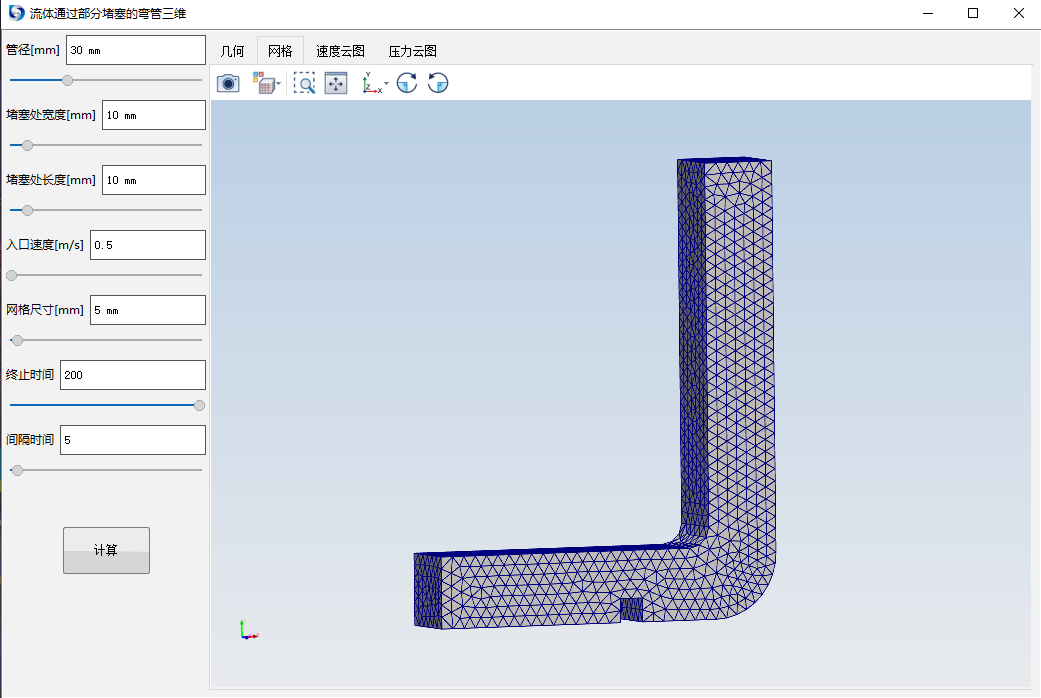Click the 计算 button
The width and height of the screenshot is (1041, 698).
(106, 551)
